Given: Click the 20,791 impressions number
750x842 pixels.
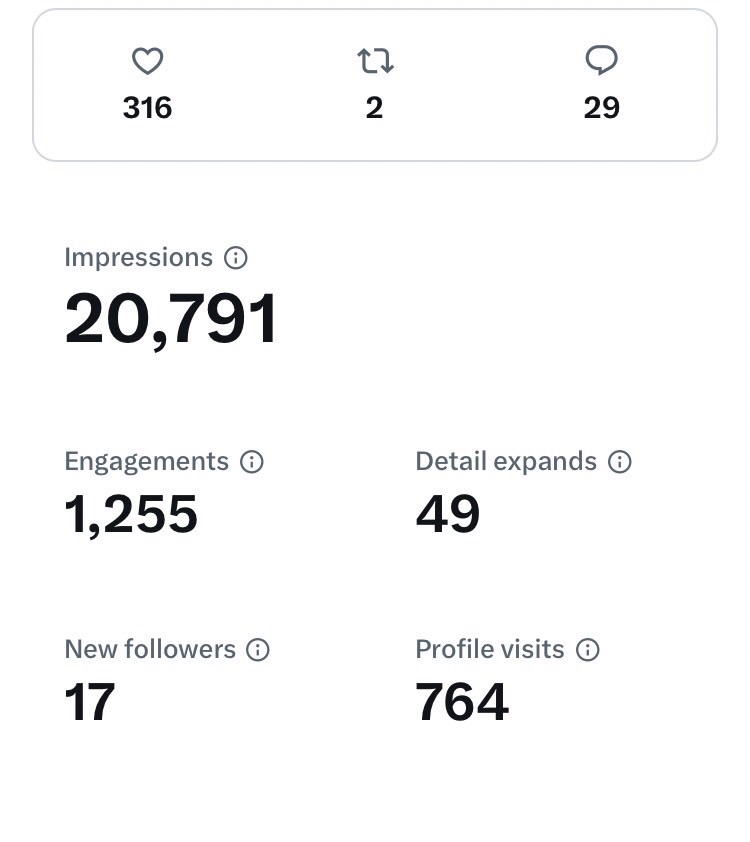Looking at the screenshot, I should click(x=171, y=320).
